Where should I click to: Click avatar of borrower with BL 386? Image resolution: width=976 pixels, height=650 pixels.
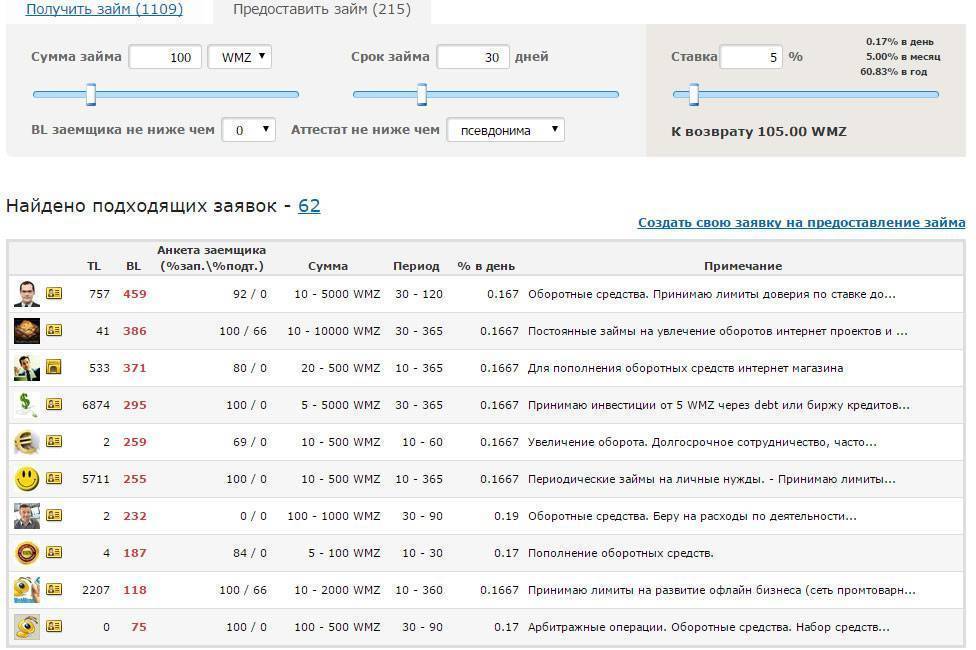[26, 330]
